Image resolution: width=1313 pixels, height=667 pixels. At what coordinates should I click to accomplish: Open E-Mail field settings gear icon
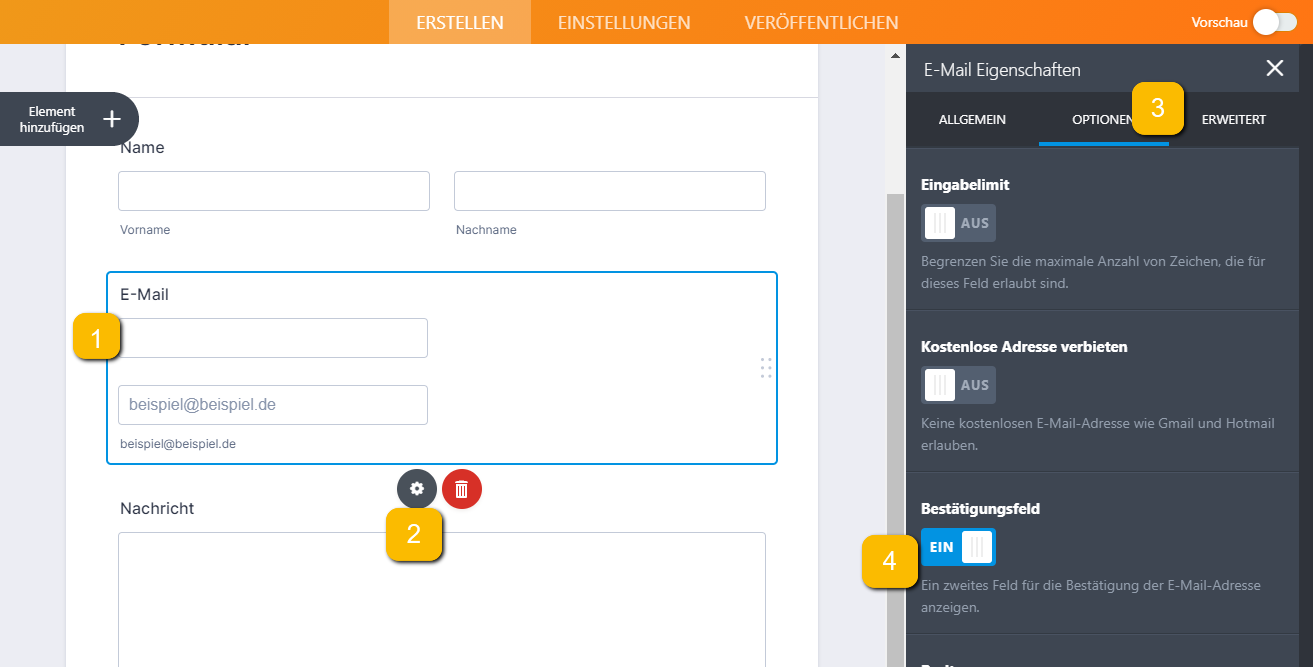417,489
